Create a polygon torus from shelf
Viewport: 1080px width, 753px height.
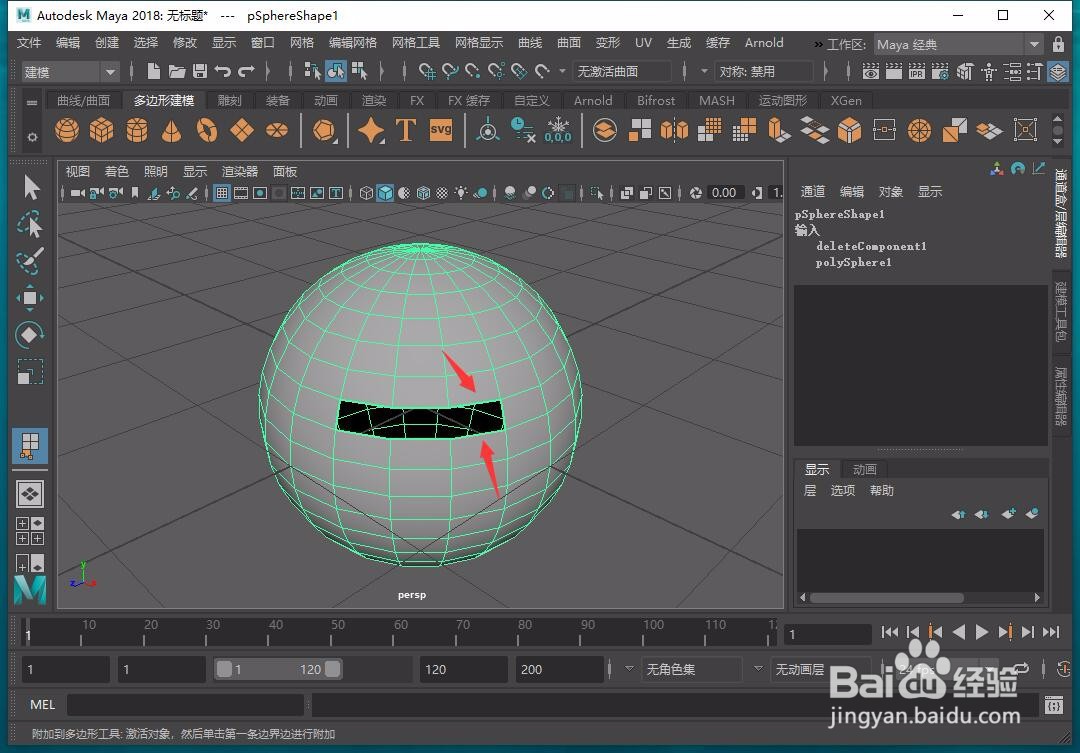click(x=207, y=130)
